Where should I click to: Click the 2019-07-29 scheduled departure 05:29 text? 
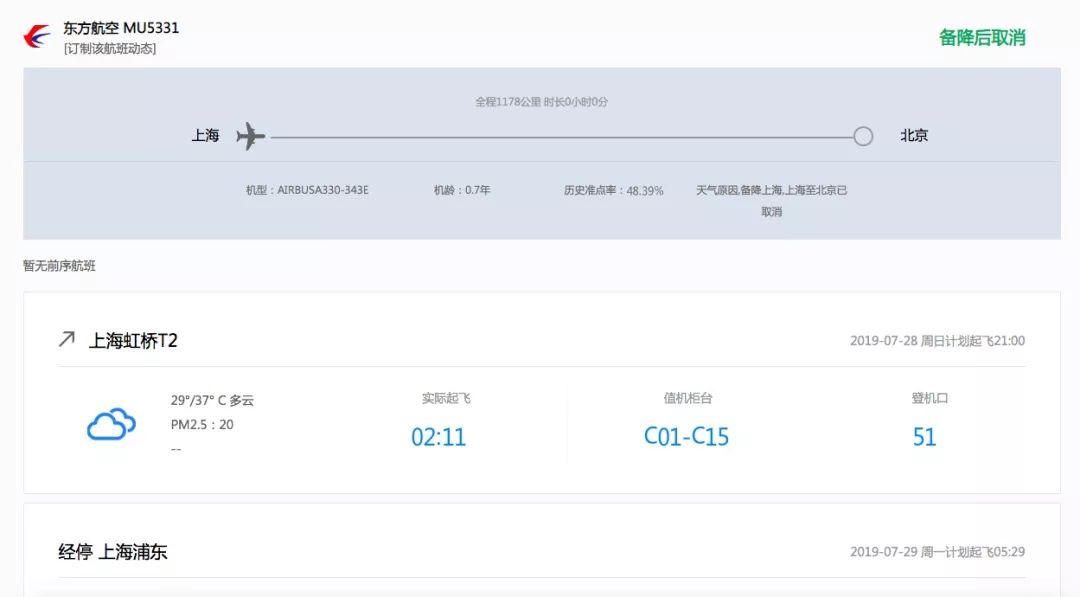937,552
